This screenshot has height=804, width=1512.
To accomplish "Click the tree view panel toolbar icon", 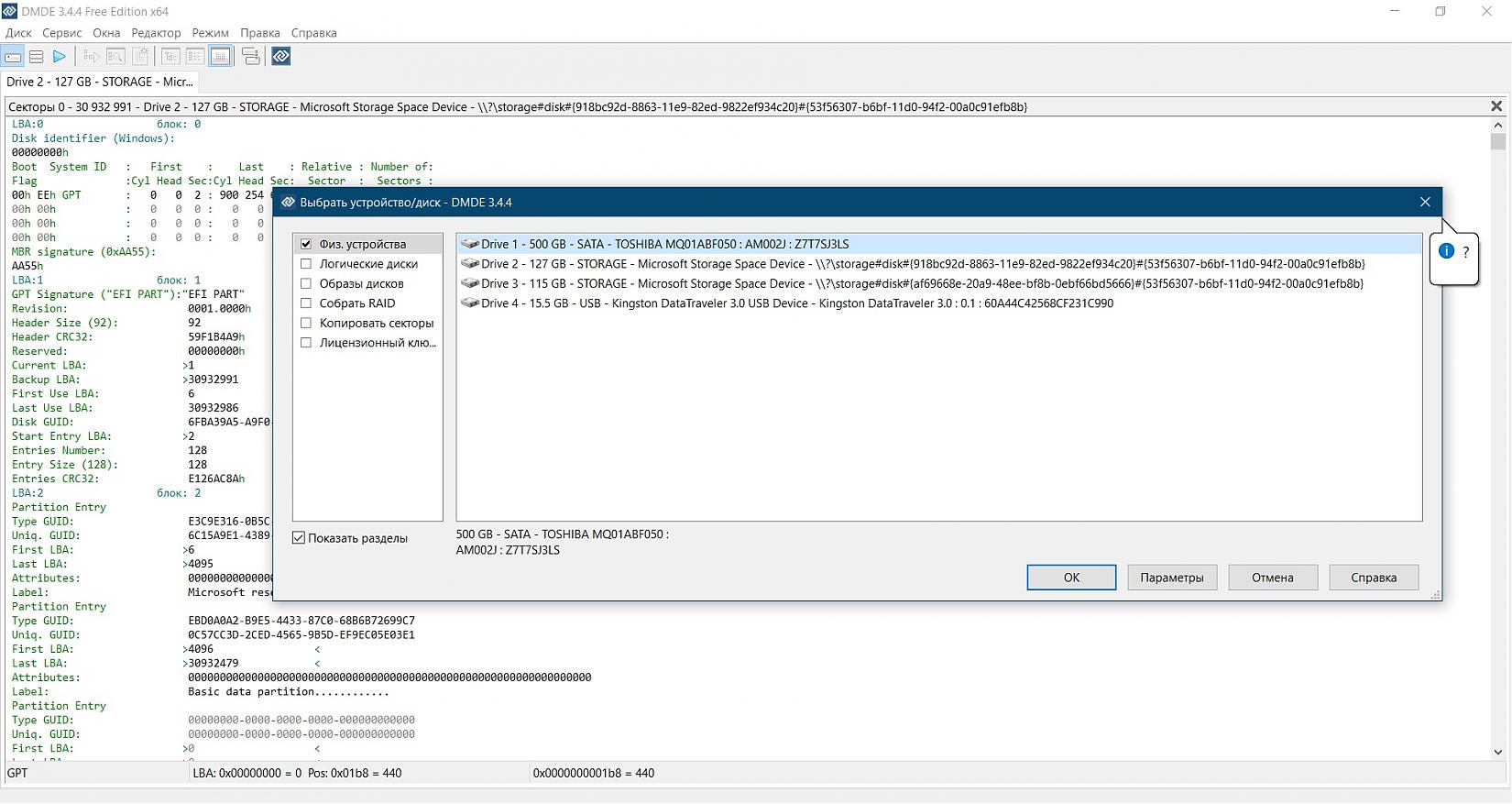I will tap(170, 57).
